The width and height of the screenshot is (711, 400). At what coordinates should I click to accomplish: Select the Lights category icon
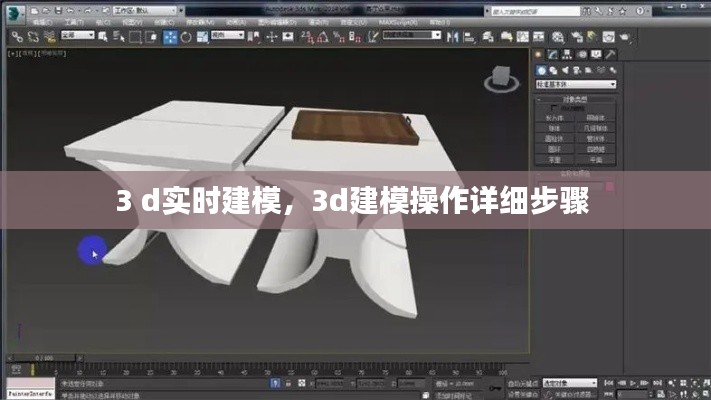(x=566, y=70)
